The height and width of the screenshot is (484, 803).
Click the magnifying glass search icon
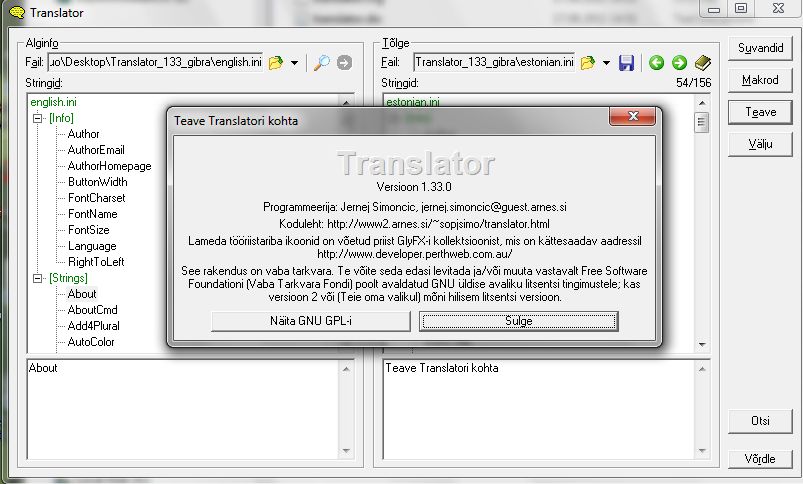[x=322, y=62]
